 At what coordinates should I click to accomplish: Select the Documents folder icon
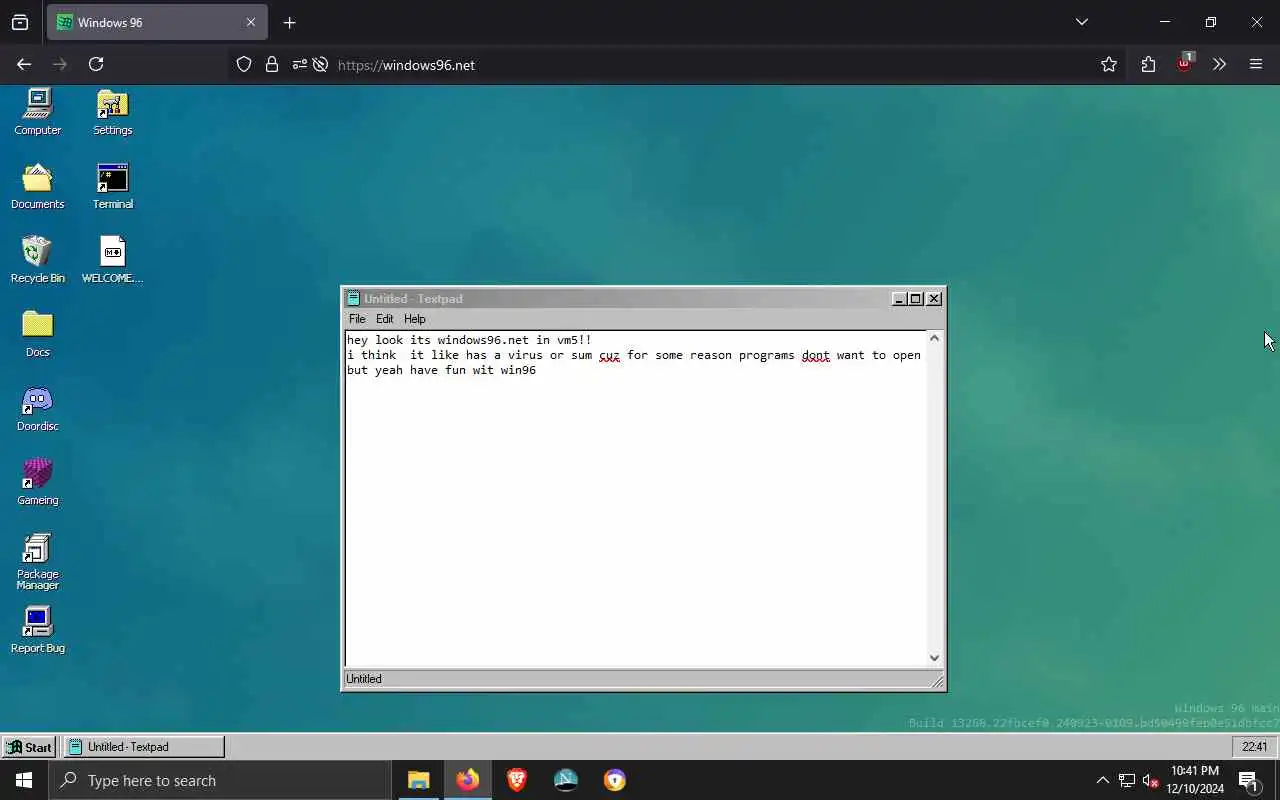(38, 186)
